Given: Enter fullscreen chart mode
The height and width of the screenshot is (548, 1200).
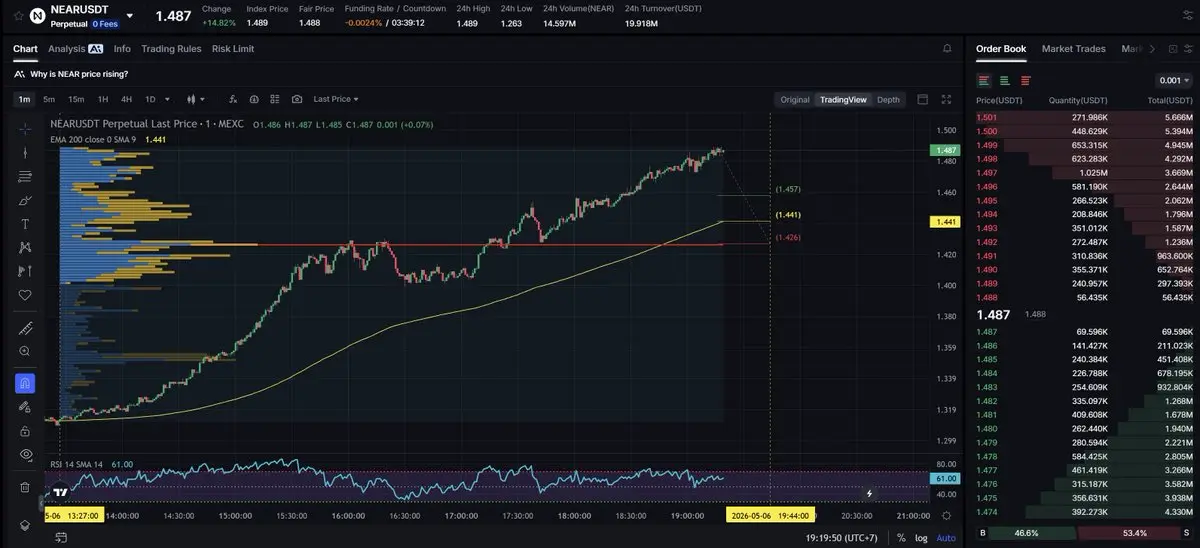Looking at the screenshot, I should pos(947,99).
